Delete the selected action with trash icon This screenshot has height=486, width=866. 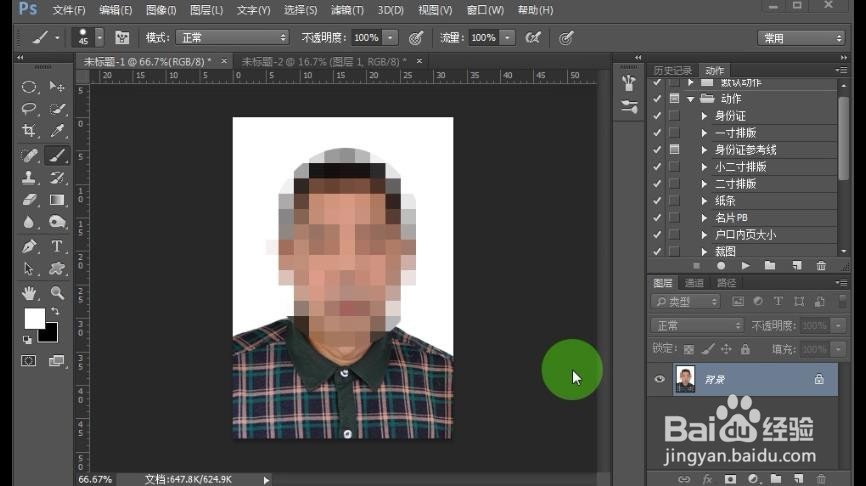[x=821, y=266]
